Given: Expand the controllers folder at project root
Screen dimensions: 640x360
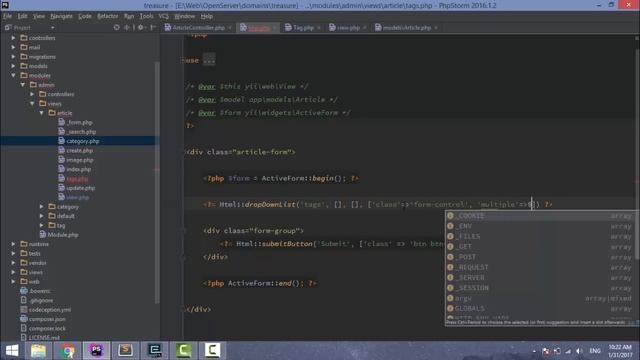Looking at the screenshot, I should click(13, 38).
